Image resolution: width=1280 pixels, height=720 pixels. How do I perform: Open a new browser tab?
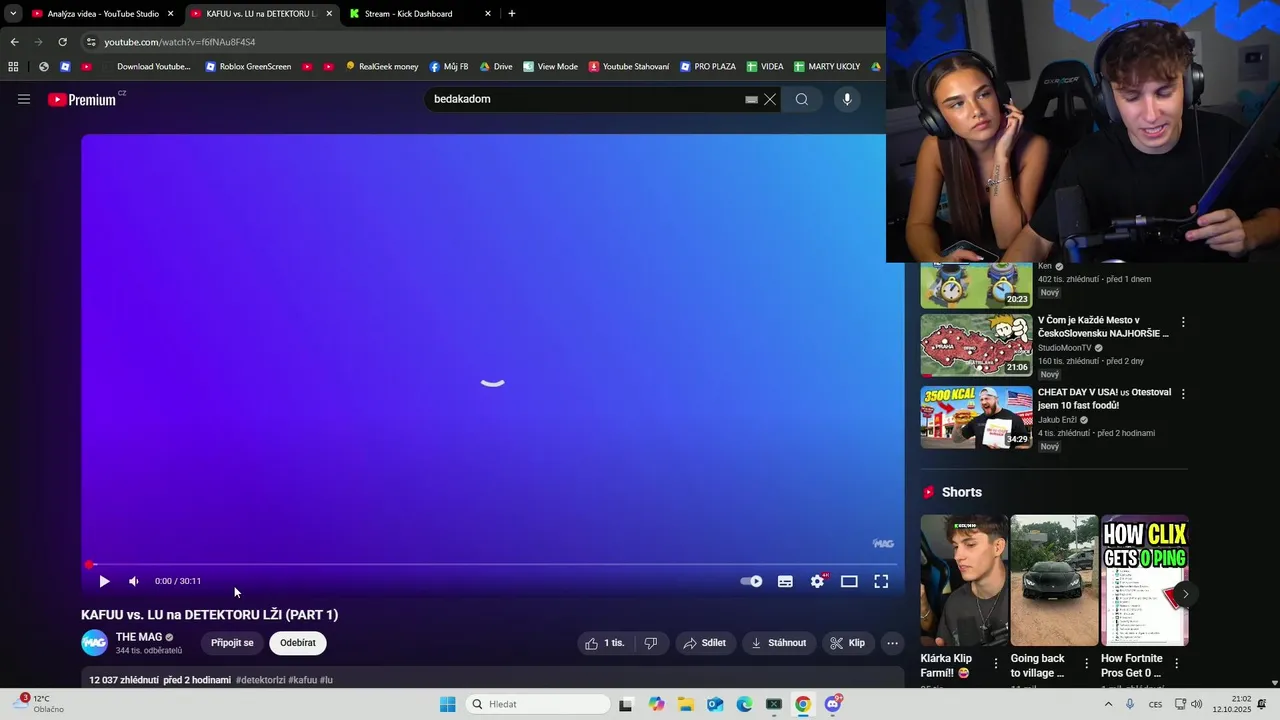coord(512,14)
